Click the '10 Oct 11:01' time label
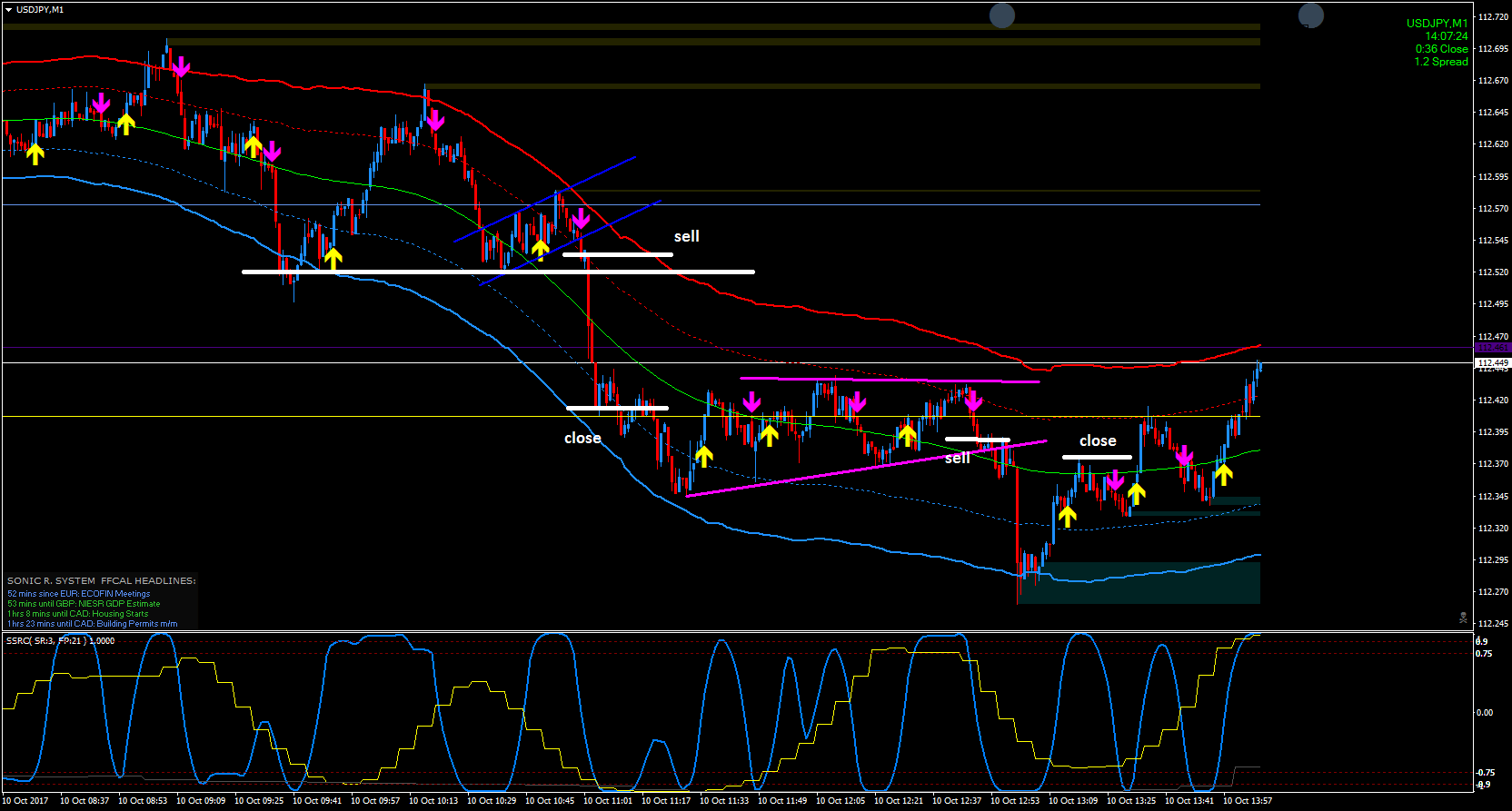Viewport: 1512px width, 811px height. click(608, 801)
